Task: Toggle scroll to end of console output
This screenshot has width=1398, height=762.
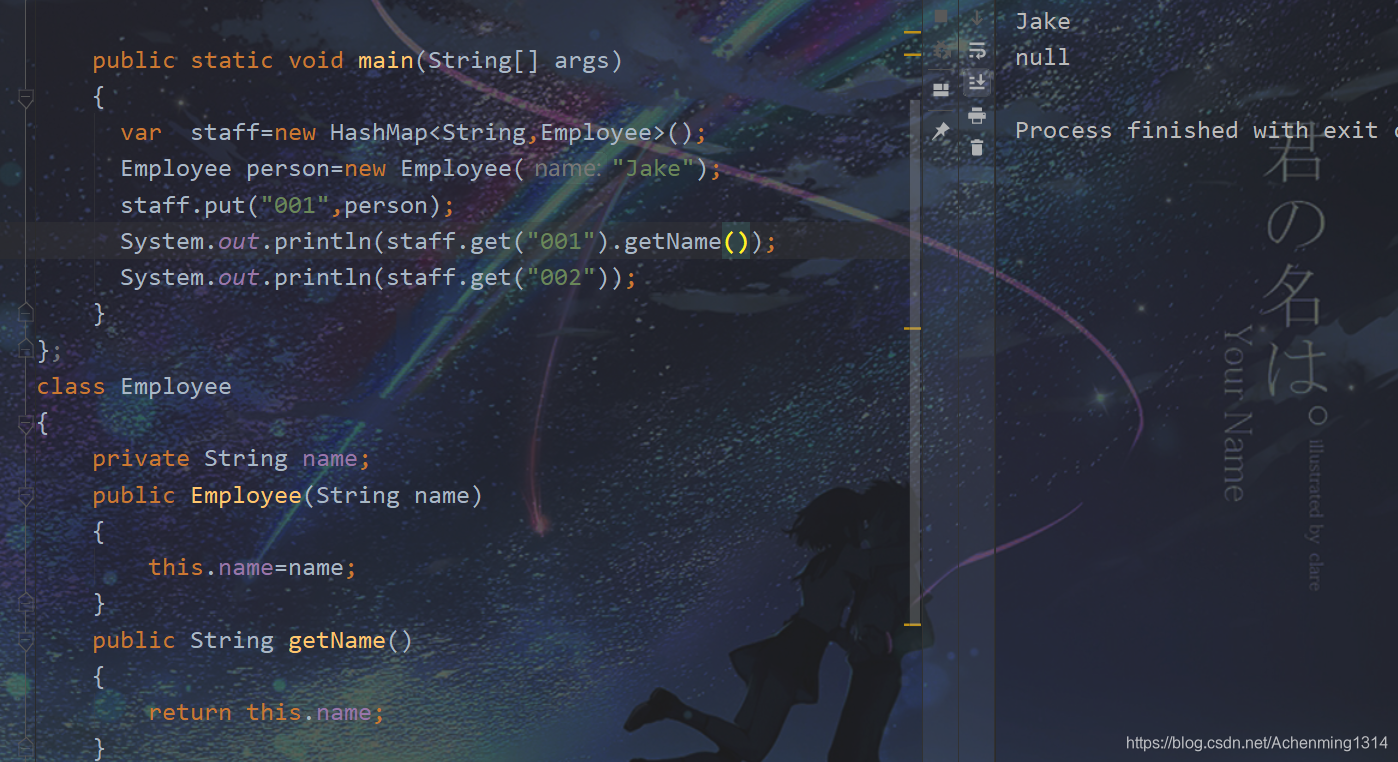Action: coord(977,82)
